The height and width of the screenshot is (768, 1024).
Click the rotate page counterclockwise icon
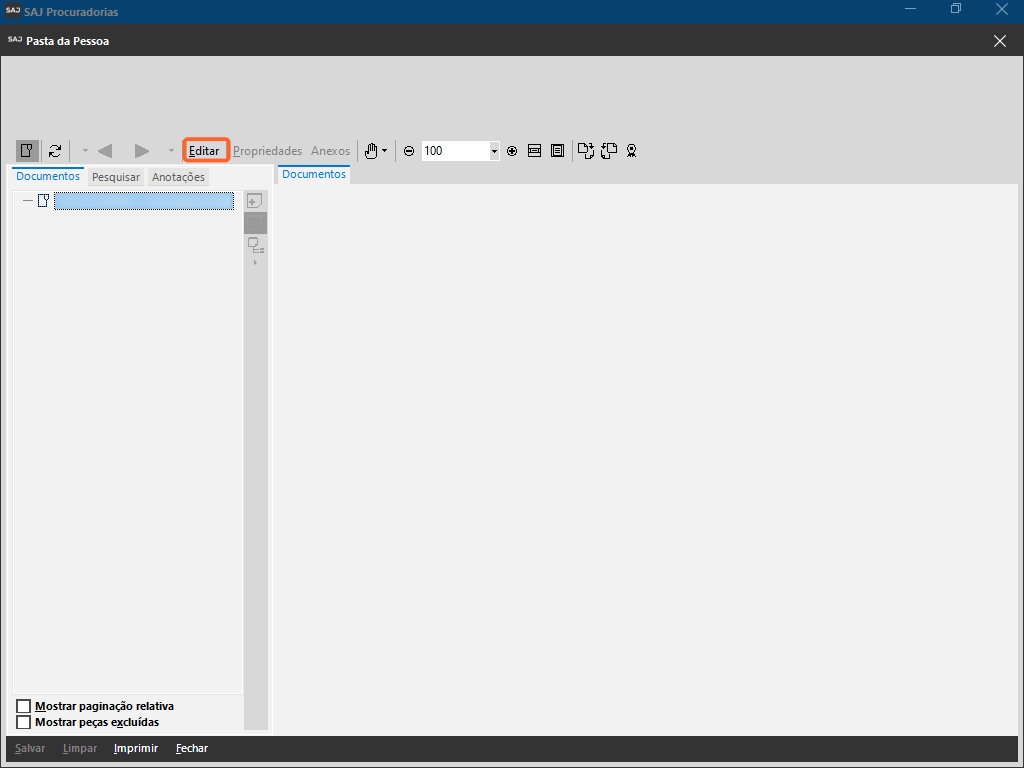click(x=609, y=151)
